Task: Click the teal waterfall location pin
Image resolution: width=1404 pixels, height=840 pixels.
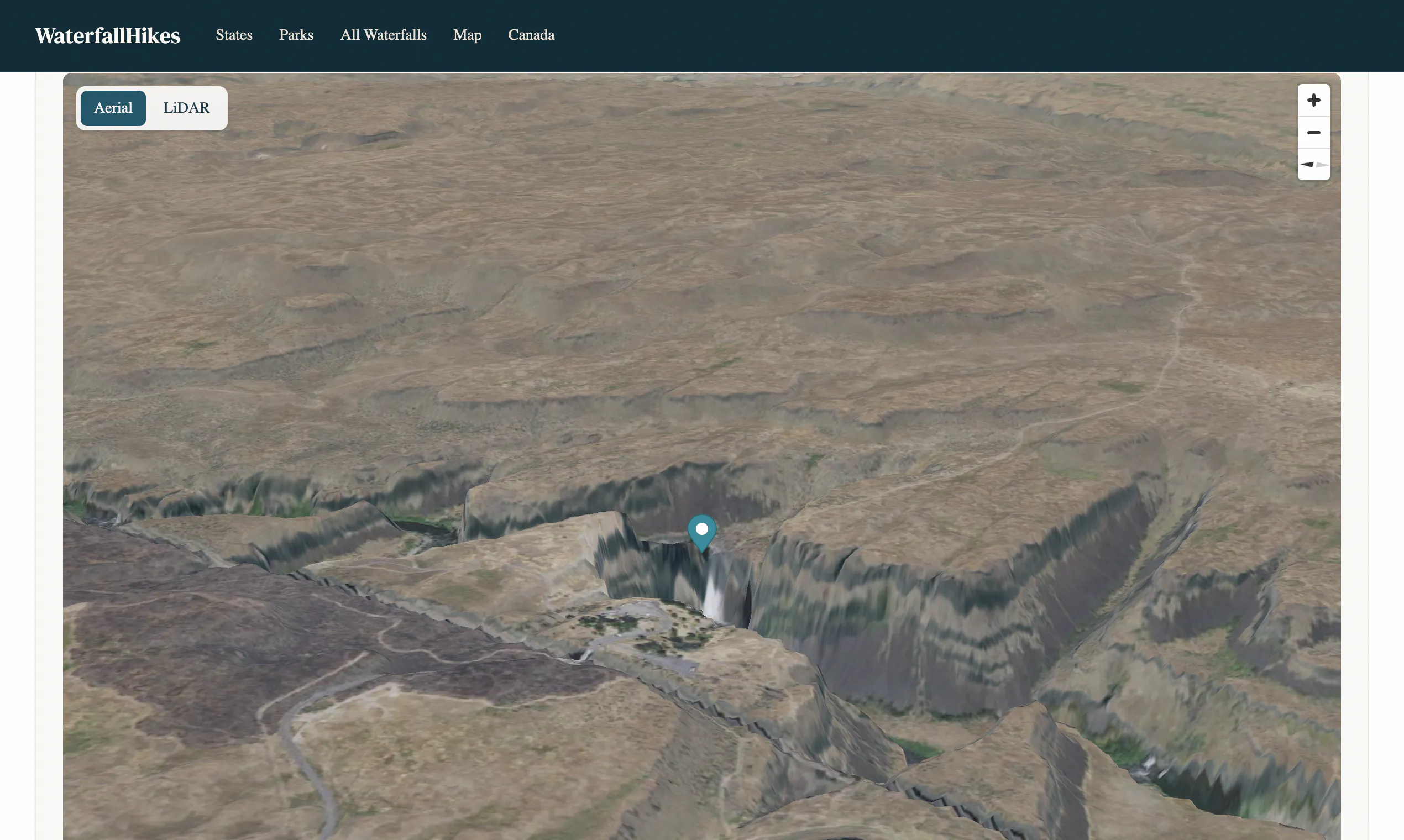Action: 702,533
